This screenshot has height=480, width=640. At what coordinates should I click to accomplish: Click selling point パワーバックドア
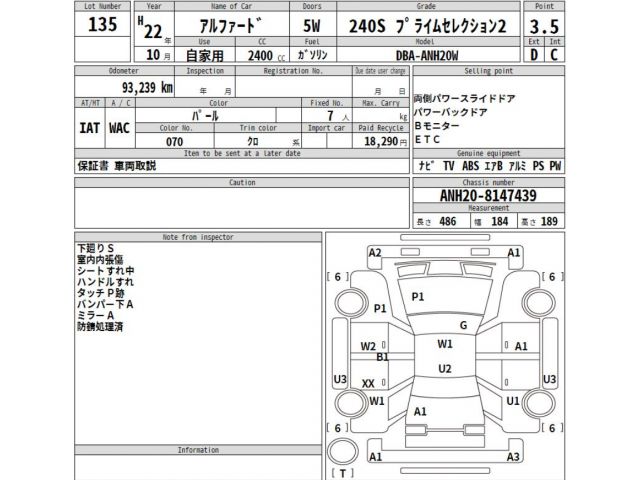450,112
